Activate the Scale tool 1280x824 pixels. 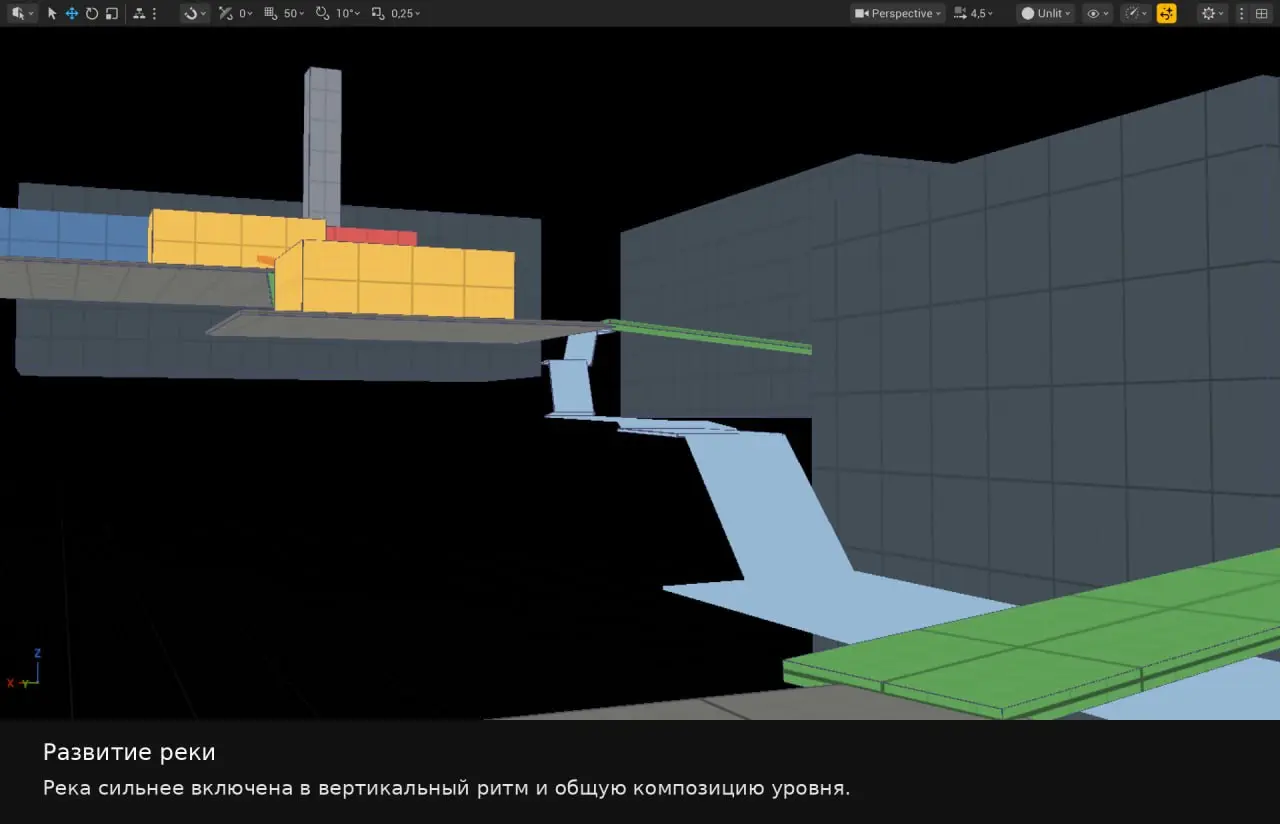[x=112, y=13]
